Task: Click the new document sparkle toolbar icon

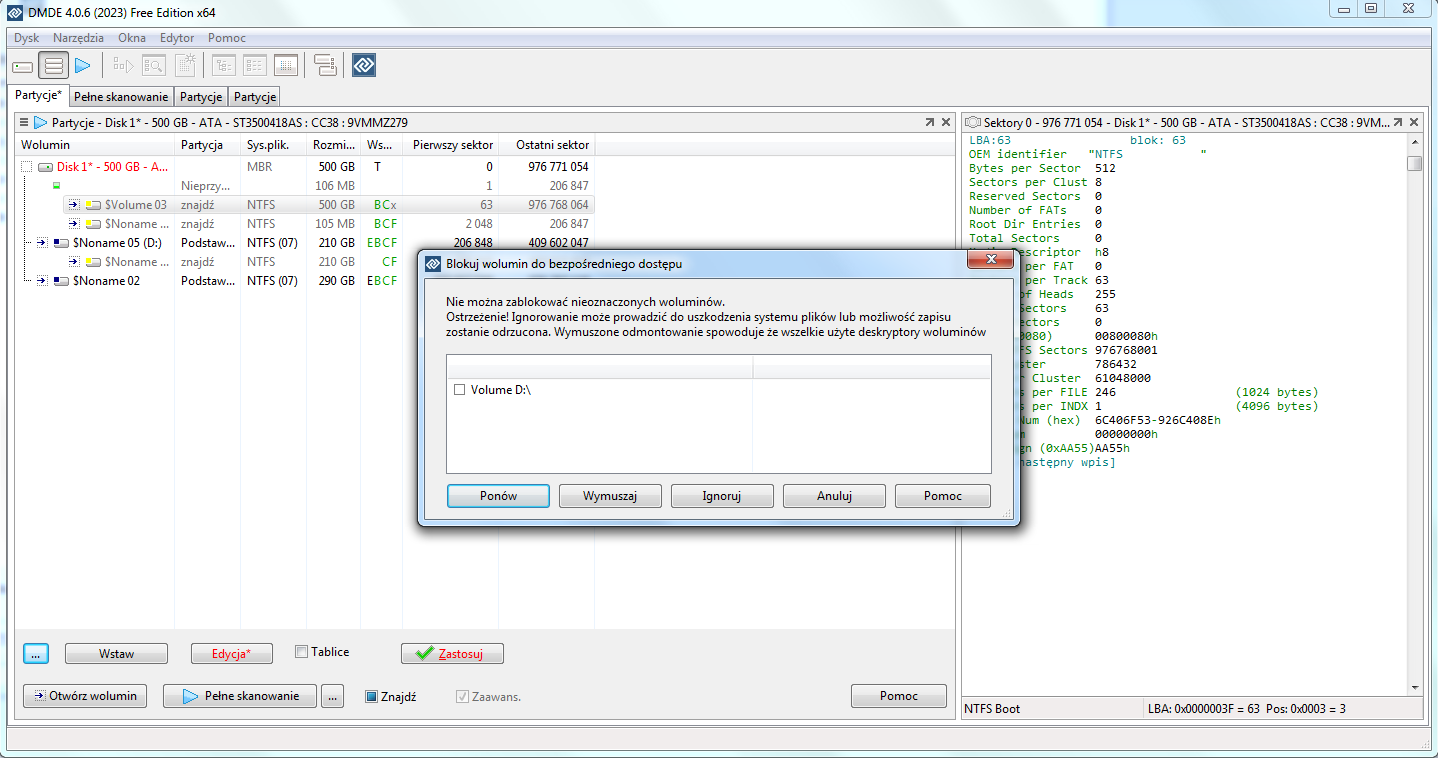Action: (185, 66)
